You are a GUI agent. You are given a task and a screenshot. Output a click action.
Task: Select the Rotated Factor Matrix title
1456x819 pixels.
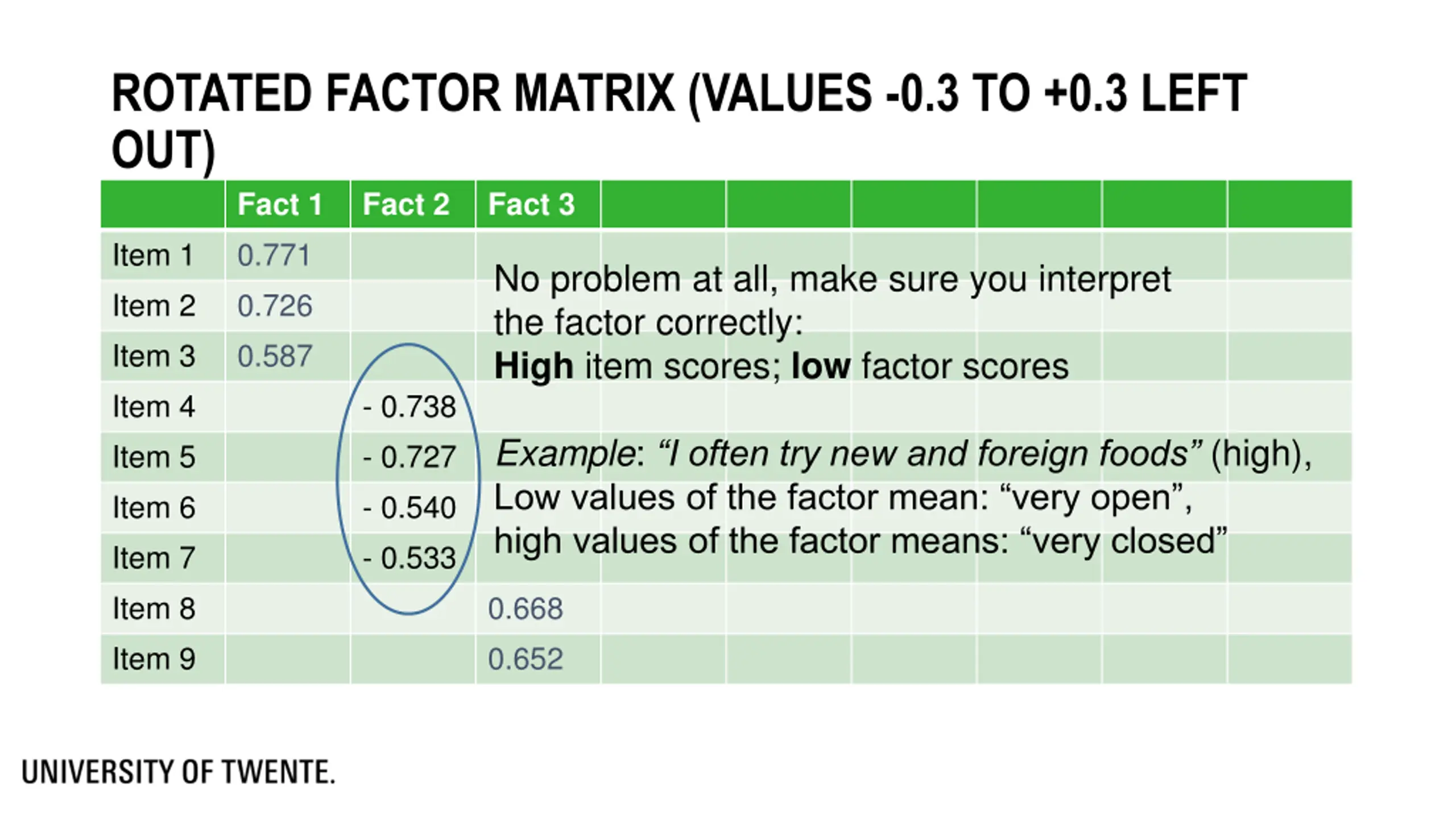point(679,122)
